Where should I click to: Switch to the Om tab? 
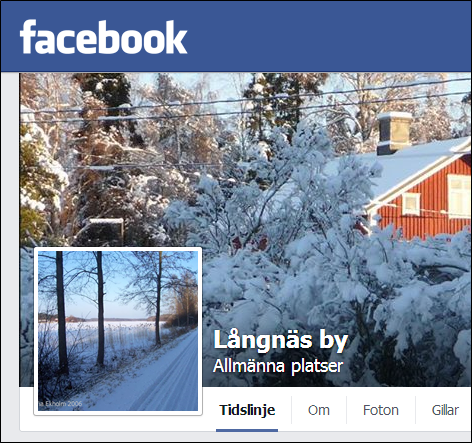point(319,410)
